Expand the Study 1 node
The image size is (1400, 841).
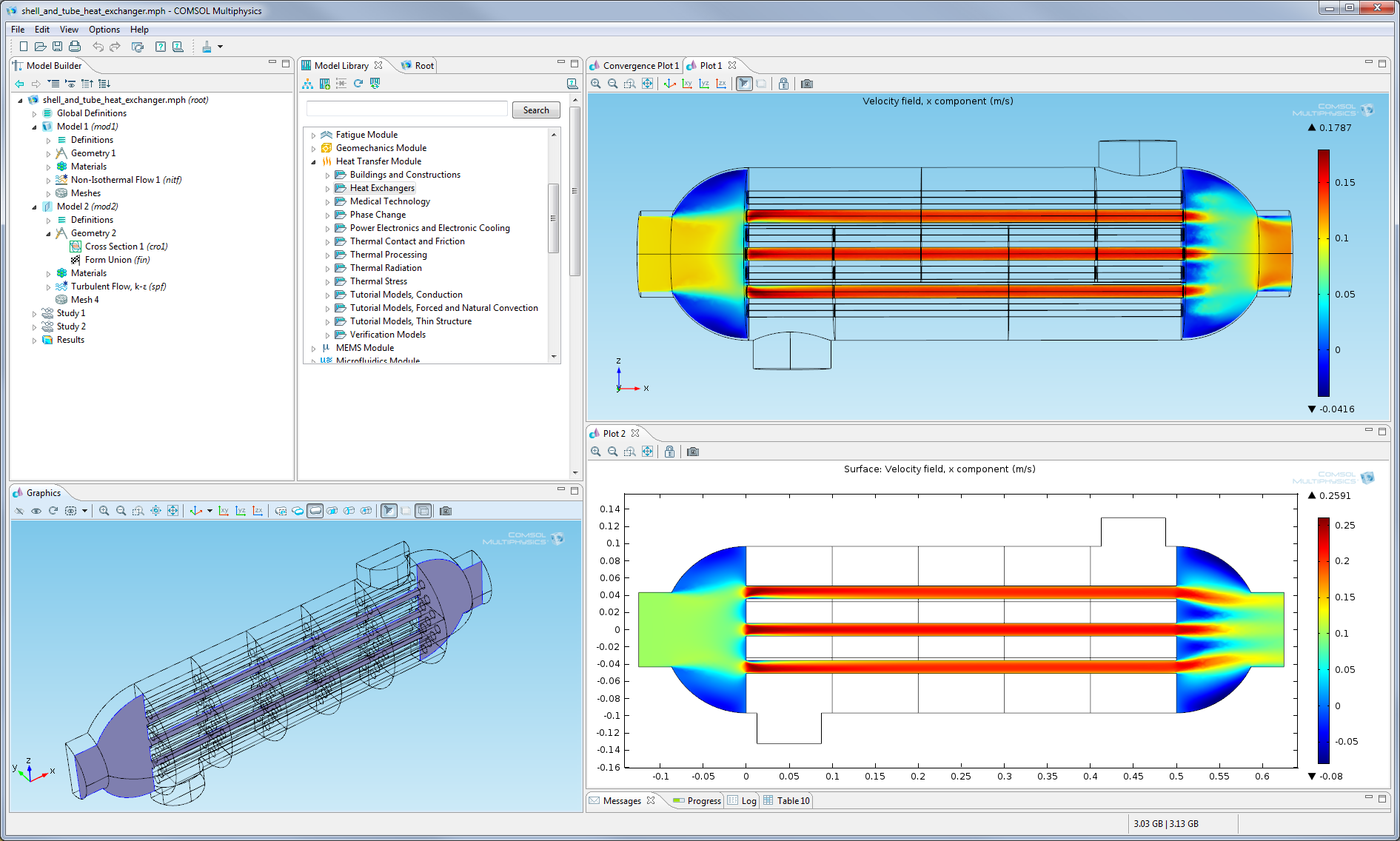tap(34, 314)
